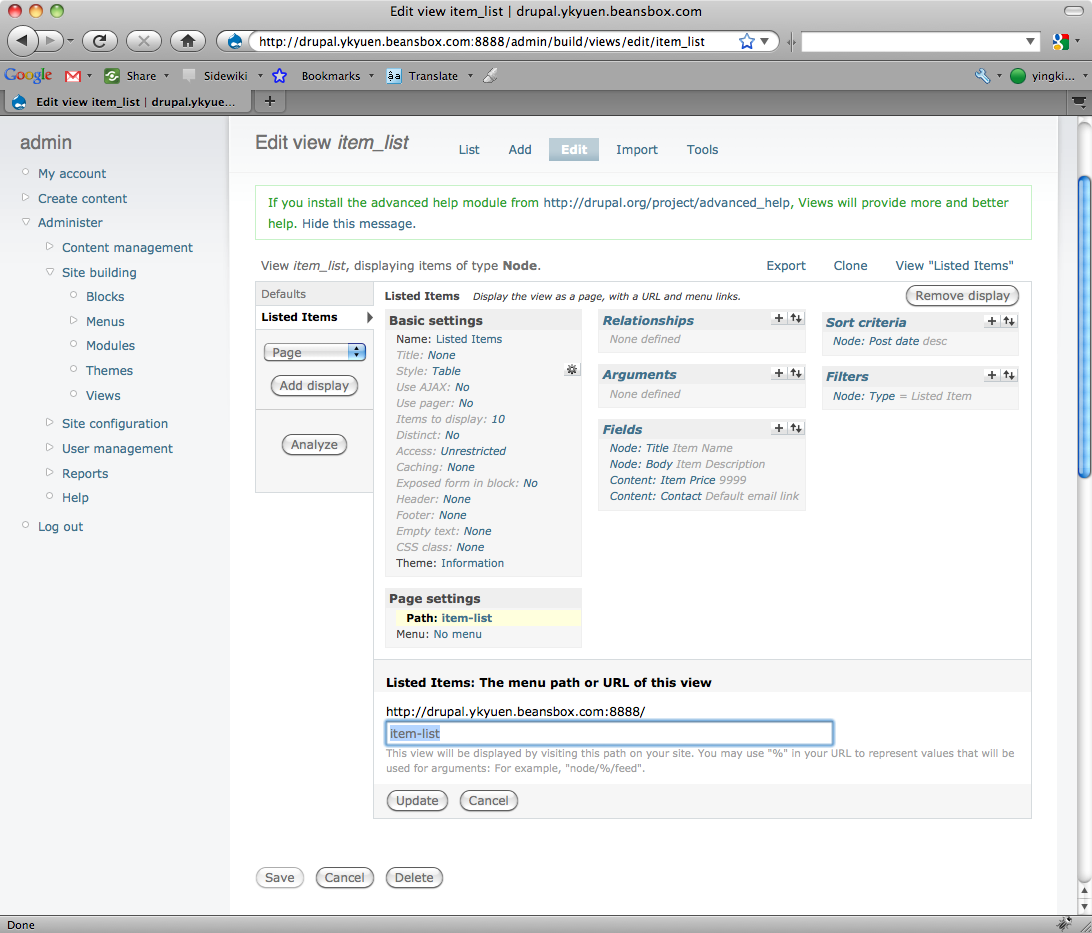This screenshot has height=933, width=1092.
Task: Click the item-list path text field
Action: point(609,733)
